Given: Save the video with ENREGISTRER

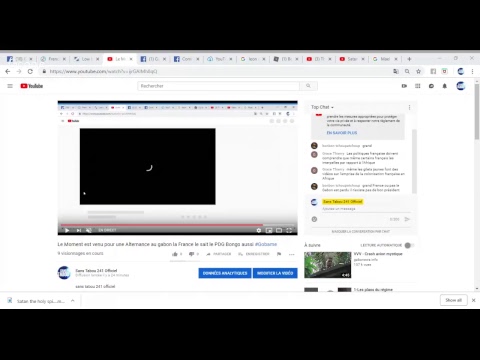Looking at the screenshot, I should tap(254, 254).
